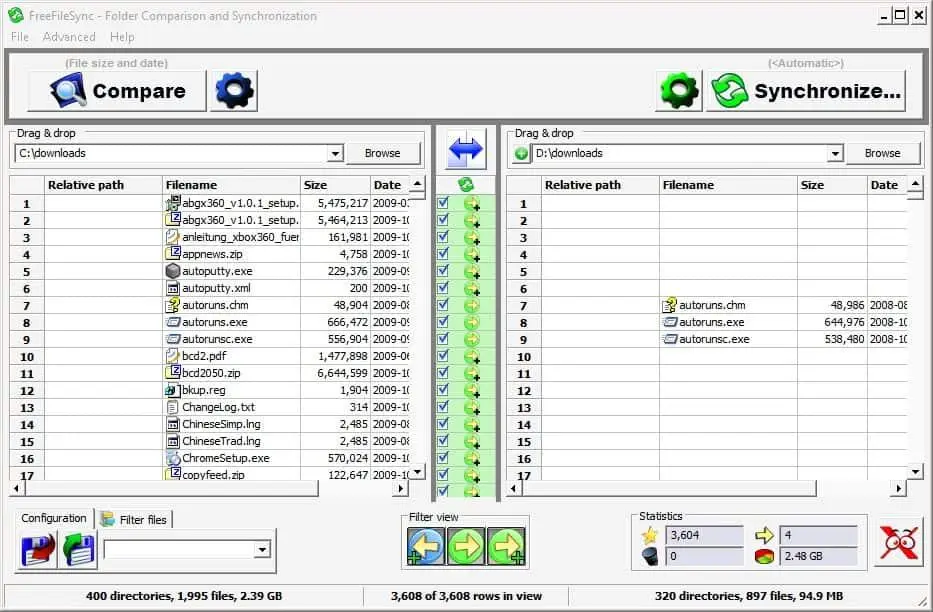
Task: Uncheck the checkbox for row 3
Action: (443, 237)
